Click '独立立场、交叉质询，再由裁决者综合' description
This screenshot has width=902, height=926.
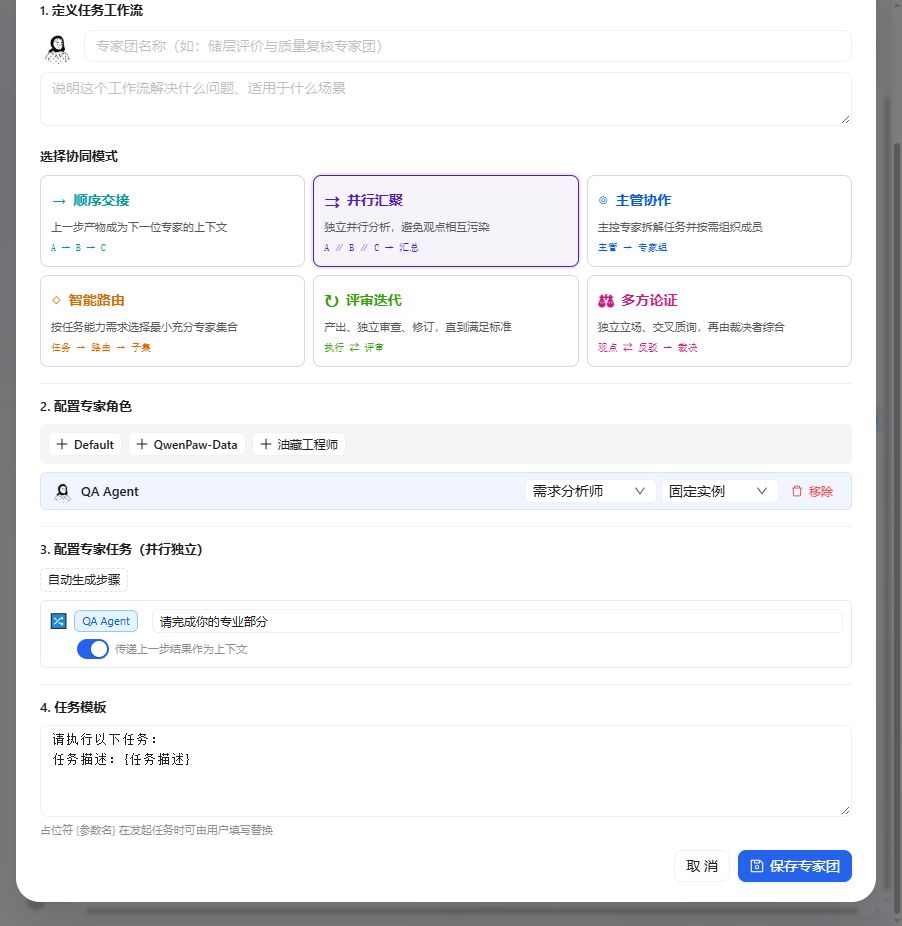[691, 327]
